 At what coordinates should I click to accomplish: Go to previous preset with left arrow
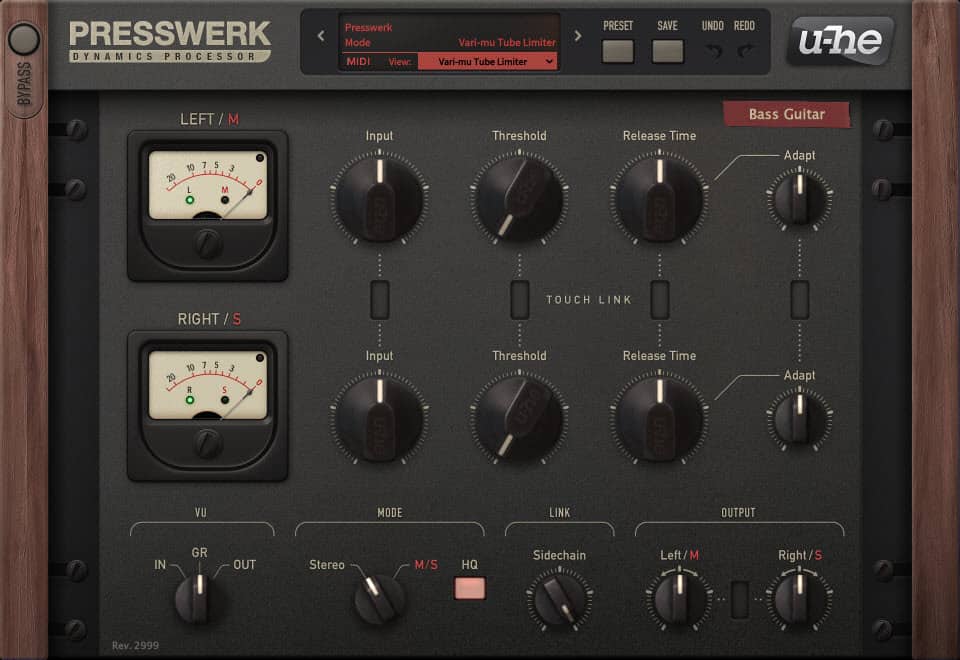point(321,36)
